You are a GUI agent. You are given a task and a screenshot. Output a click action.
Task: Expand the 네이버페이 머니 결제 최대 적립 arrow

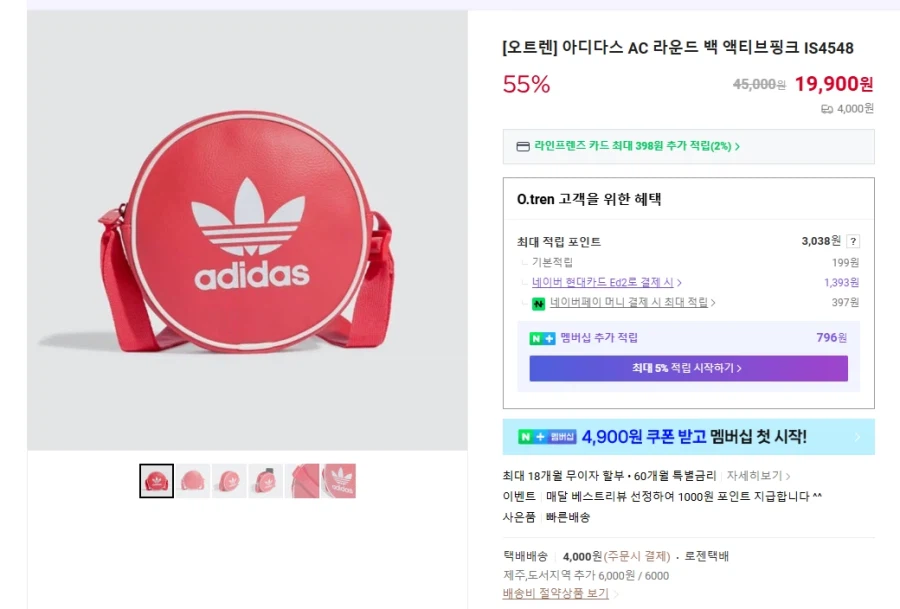point(713,302)
